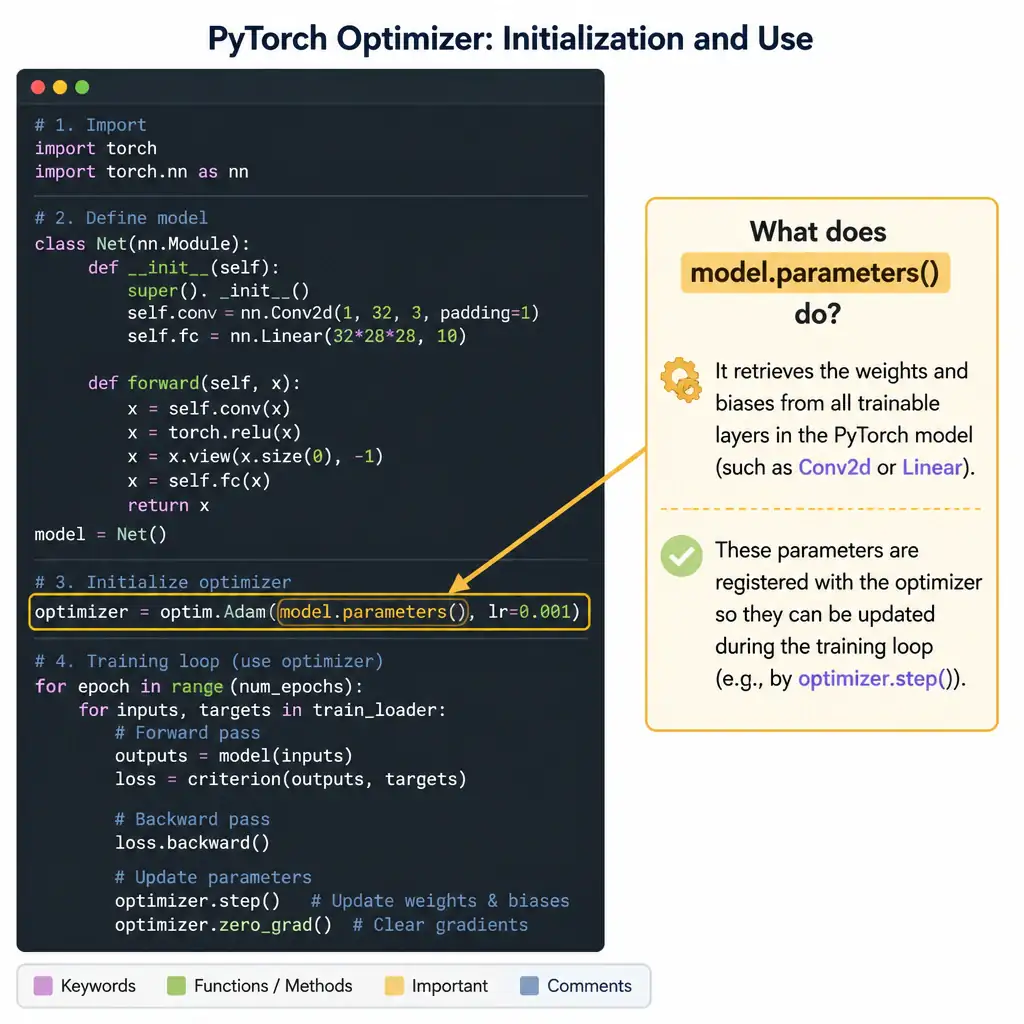Click the comment '# 2. Define model'

[121, 217]
